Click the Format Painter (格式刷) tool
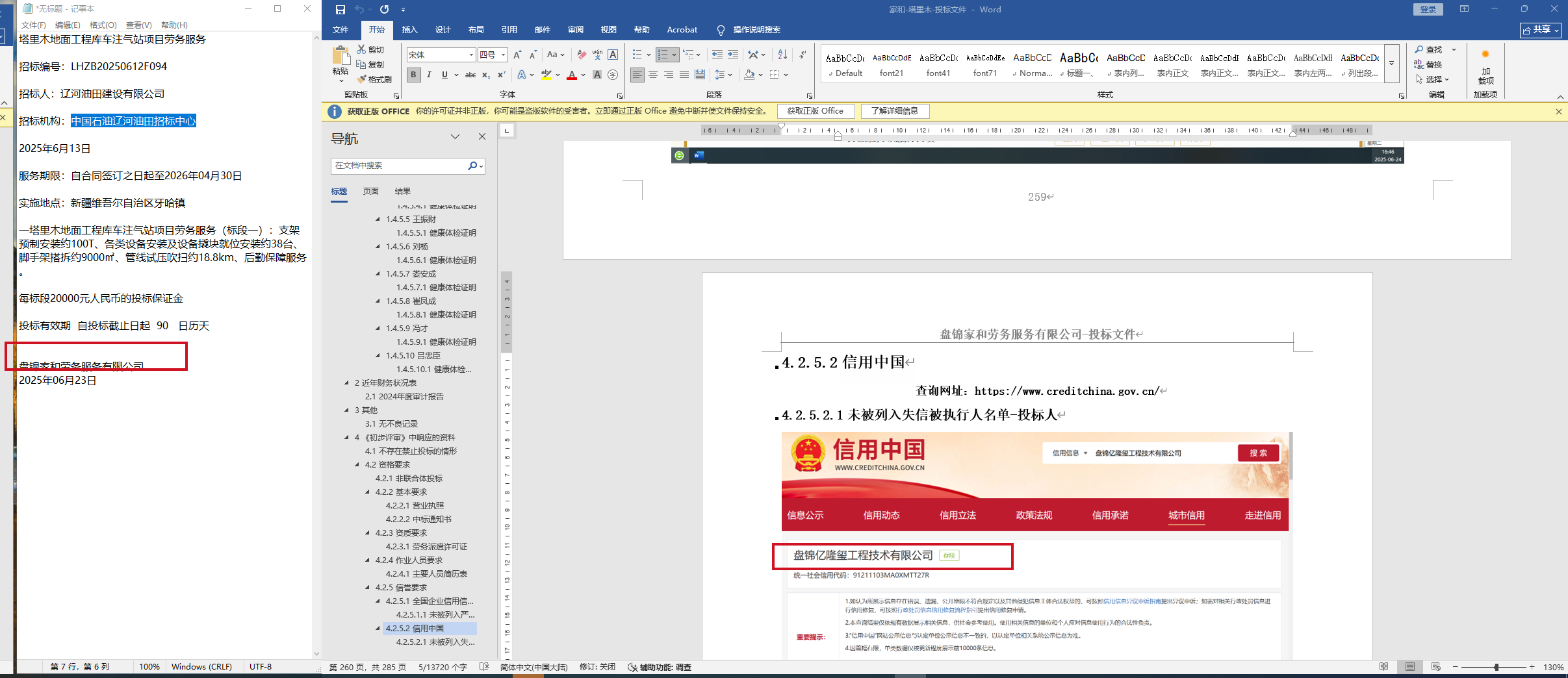This screenshot has height=678, width=1568. pos(374,79)
